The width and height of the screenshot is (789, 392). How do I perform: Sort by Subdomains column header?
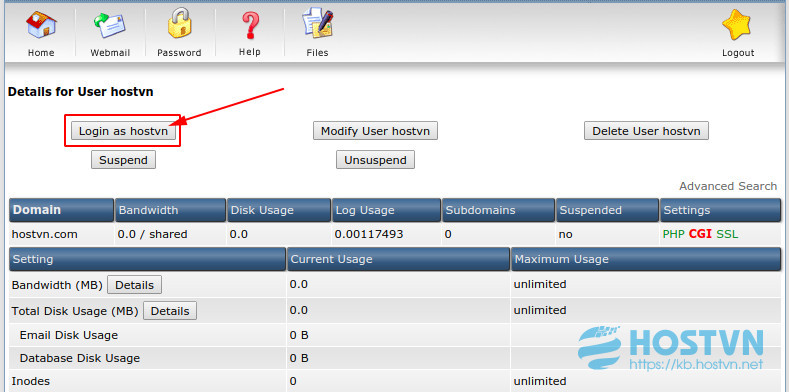point(498,210)
